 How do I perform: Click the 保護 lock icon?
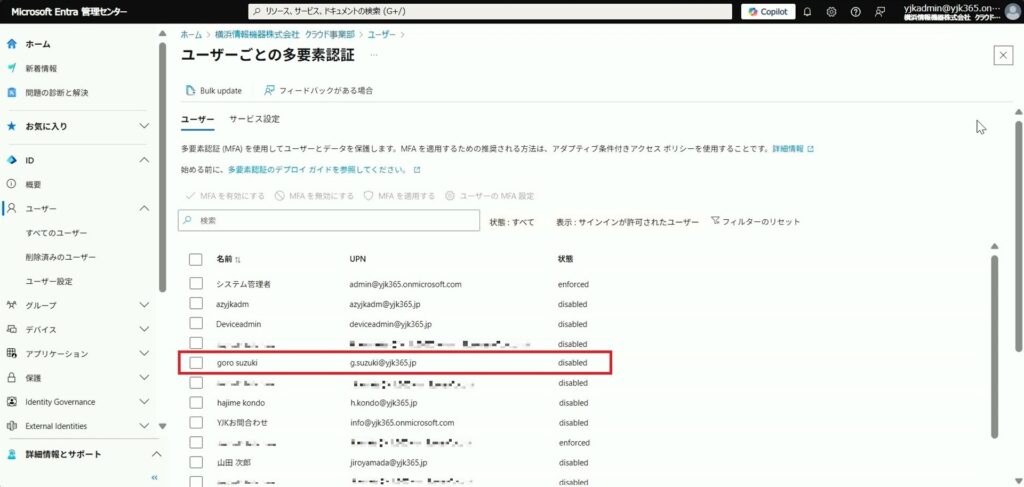tap(11, 377)
